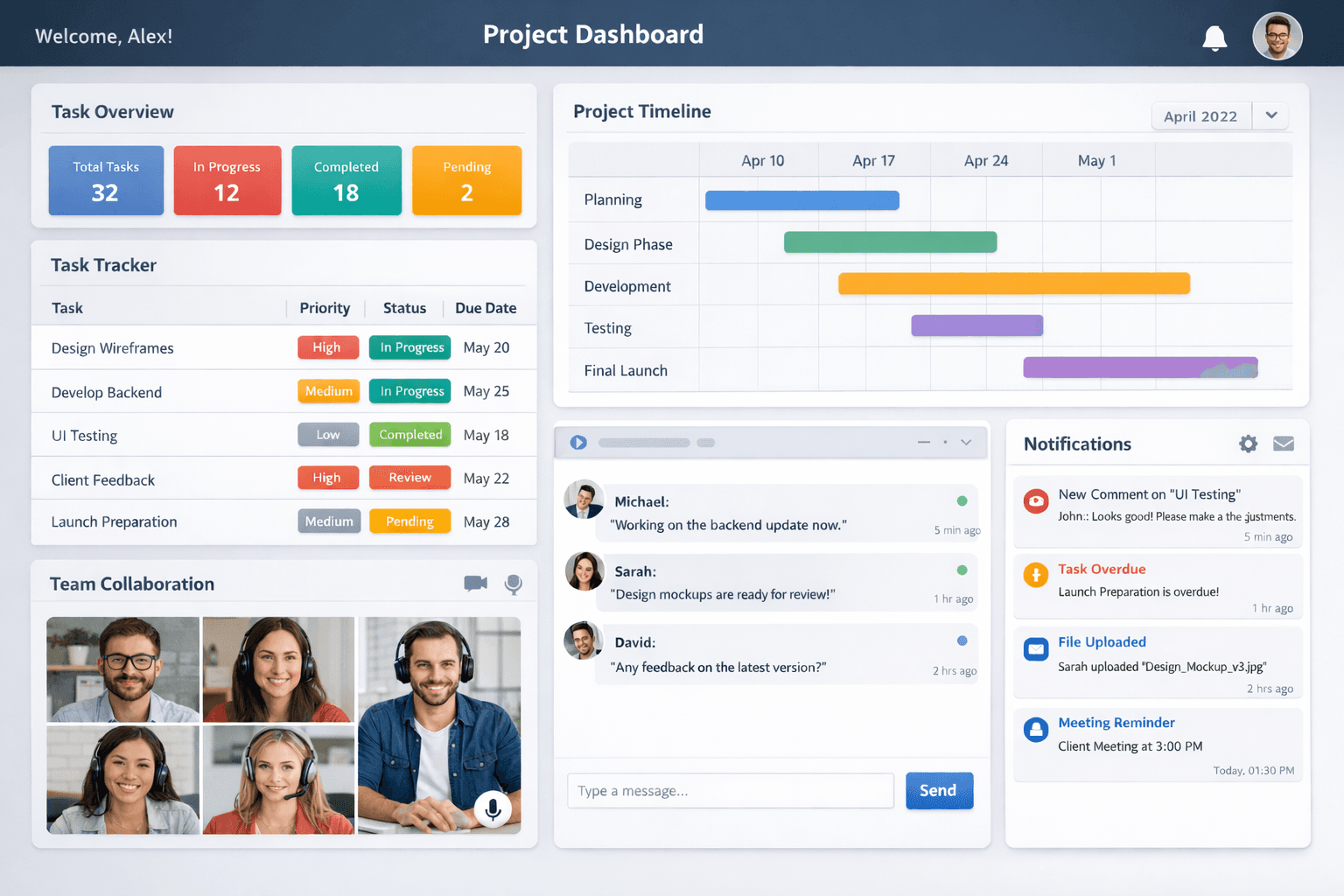Click the New Comment notification icon

[x=1035, y=501]
